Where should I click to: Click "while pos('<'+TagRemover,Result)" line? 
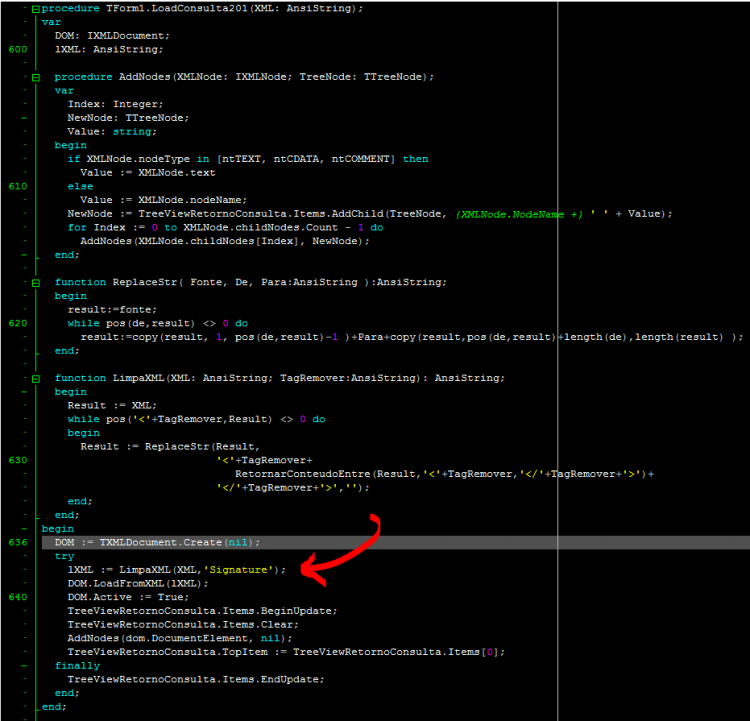(196, 420)
